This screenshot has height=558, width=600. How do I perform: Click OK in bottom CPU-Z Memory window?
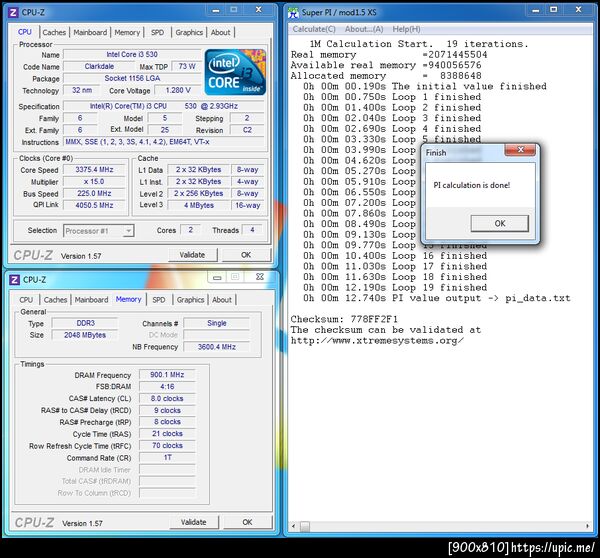click(x=247, y=522)
